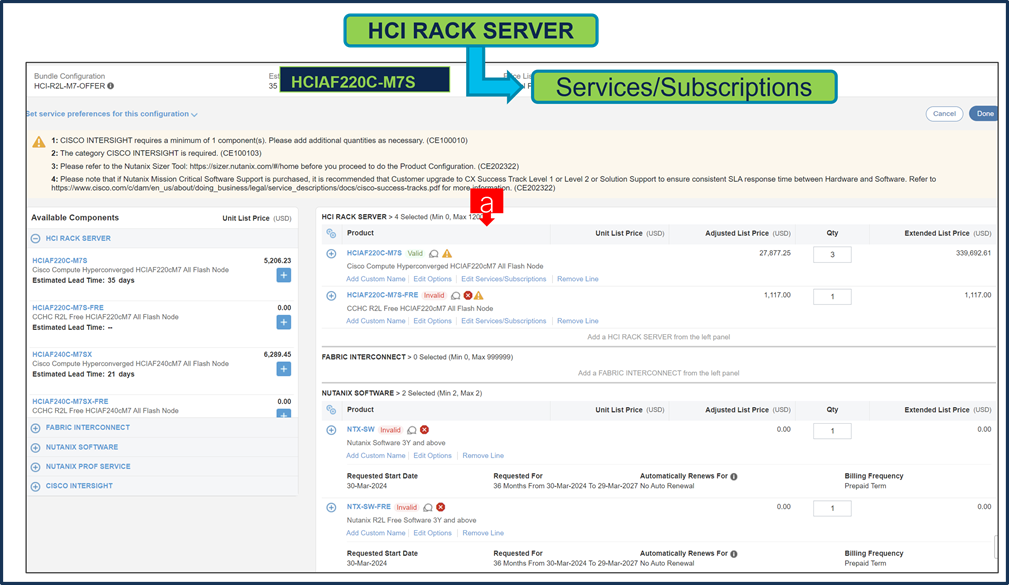Collapse the HCI RACK SERVER category
Image resolution: width=1009 pixels, height=585 pixels.
click(35, 238)
